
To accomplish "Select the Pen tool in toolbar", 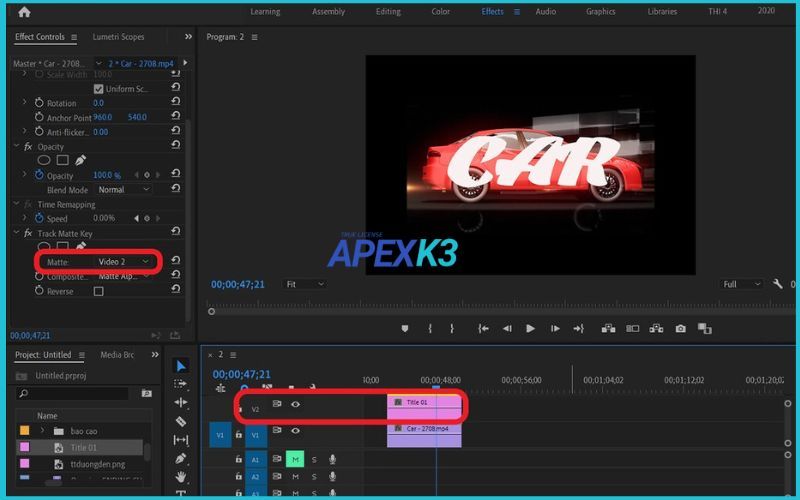I will (x=181, y=458).
